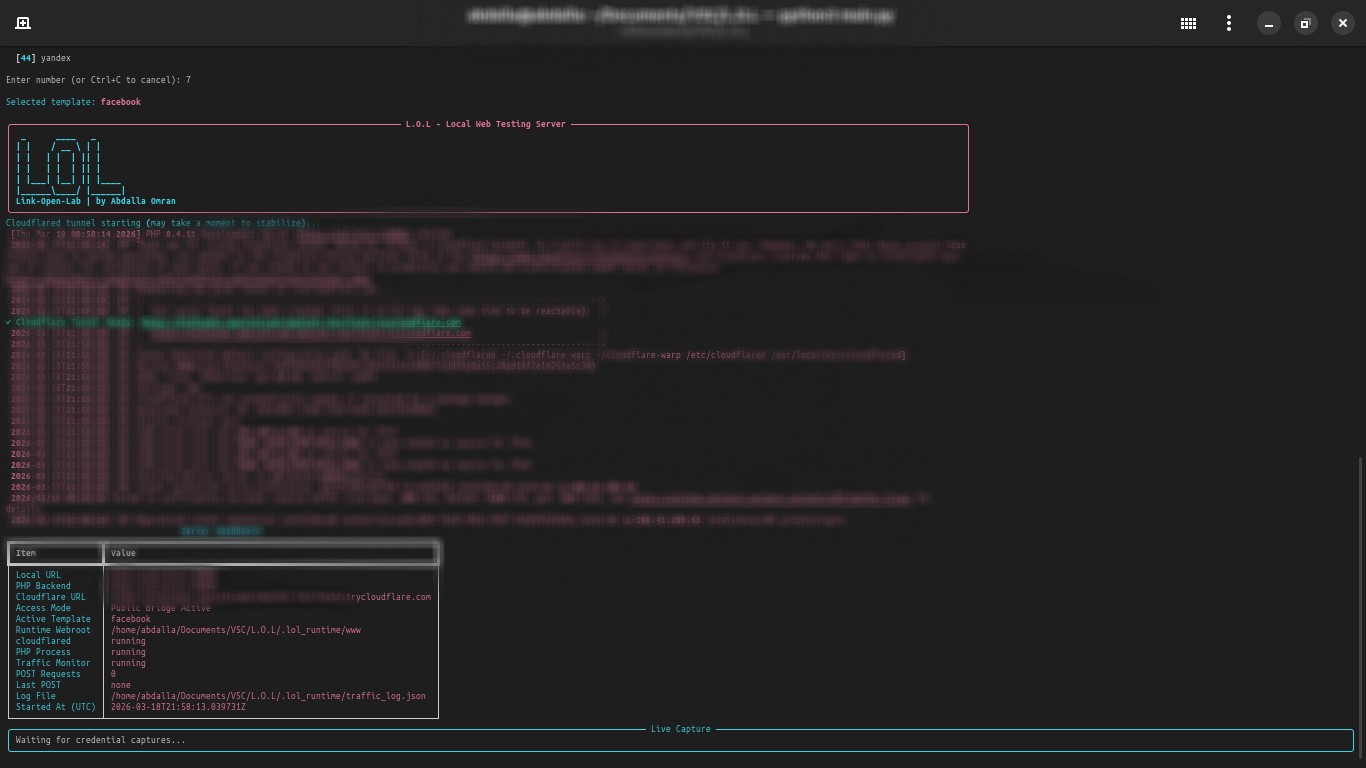Screen dimensions: 1366x768
Task: Click the 'running' value in Traffic Monitor row
Action: [x=128, y=663]
